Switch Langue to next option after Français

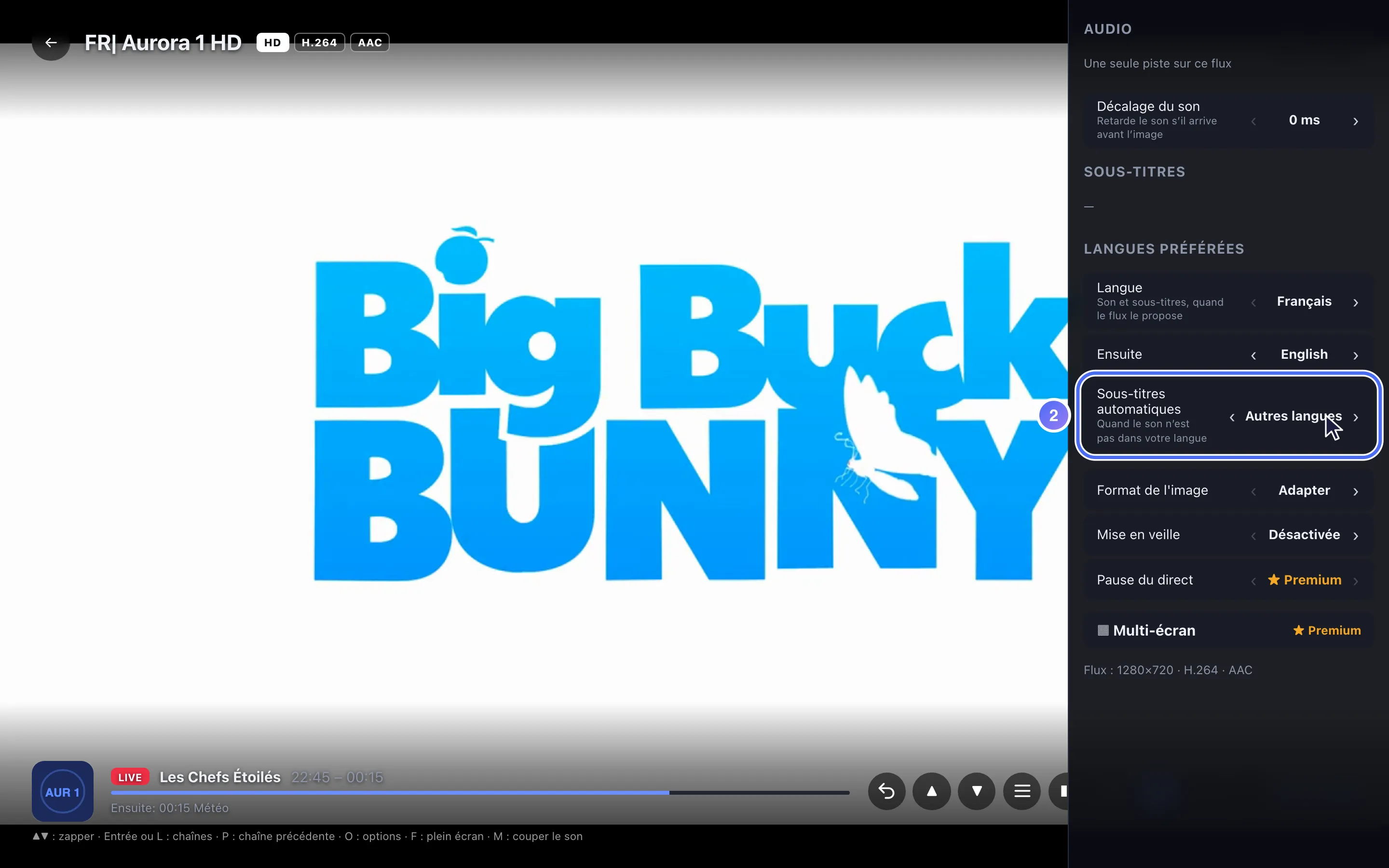click(x=1356, y=302)
